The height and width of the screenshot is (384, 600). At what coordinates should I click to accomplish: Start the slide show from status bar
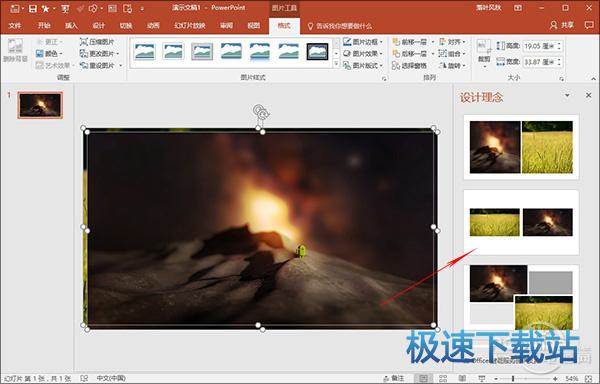(x=482, y=378)
